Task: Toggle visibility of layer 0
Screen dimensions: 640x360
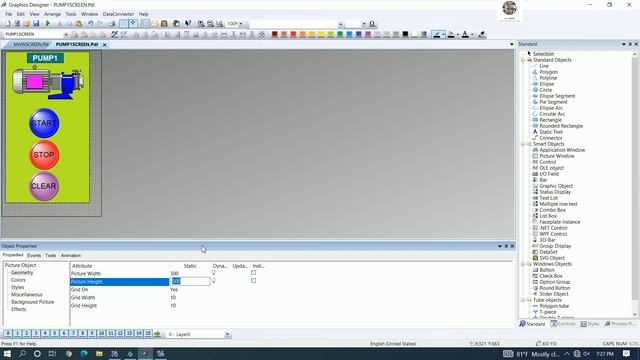Action: tap(8, 334)
